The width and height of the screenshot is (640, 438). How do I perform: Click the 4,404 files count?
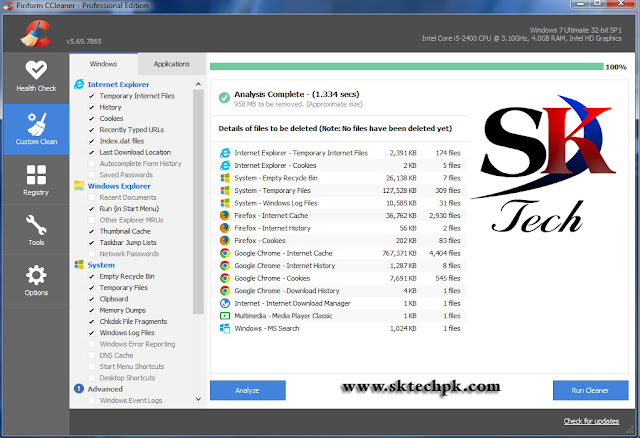[x=444, y=253]
